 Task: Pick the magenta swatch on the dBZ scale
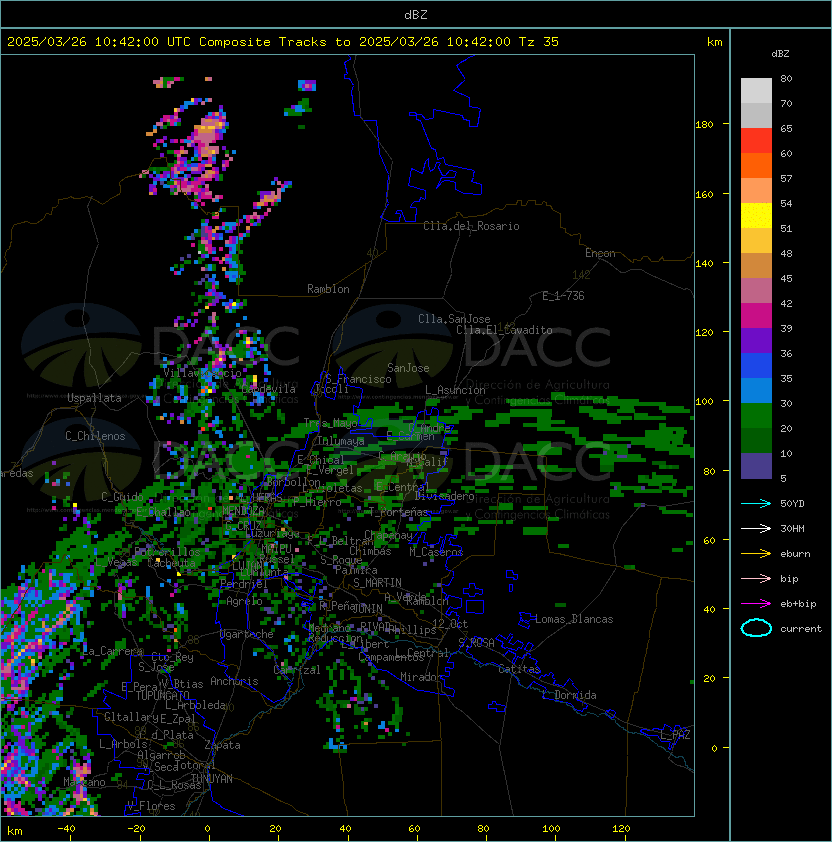pos(756,316)
